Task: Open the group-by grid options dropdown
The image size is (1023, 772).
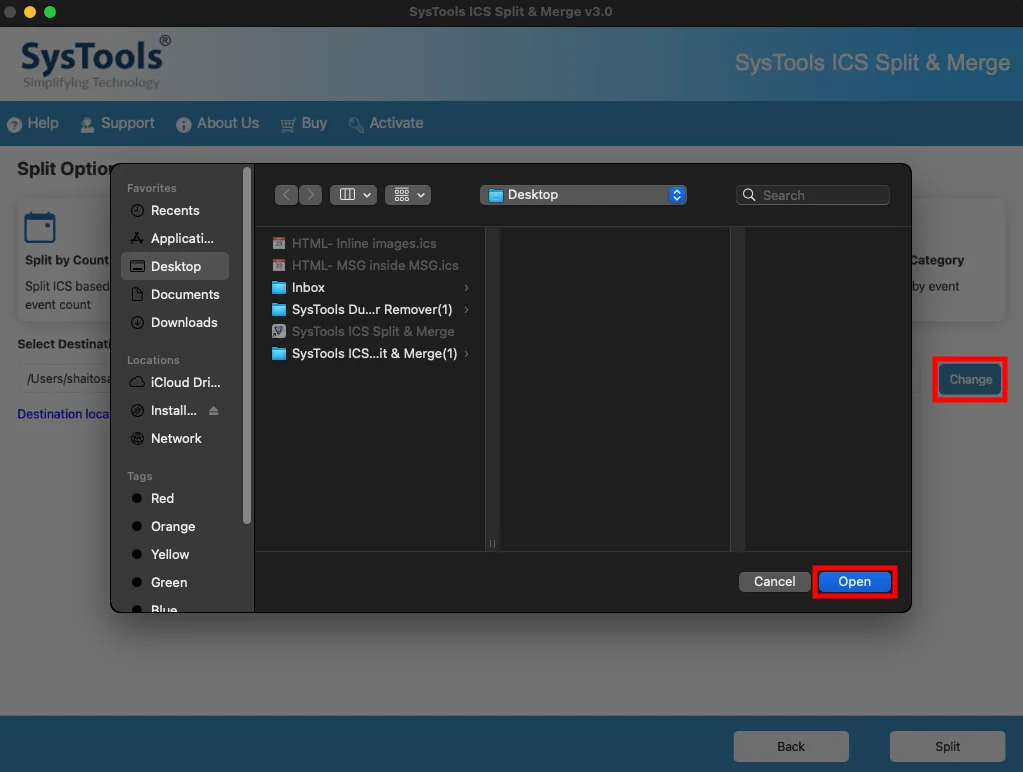Action: point(408,194)
